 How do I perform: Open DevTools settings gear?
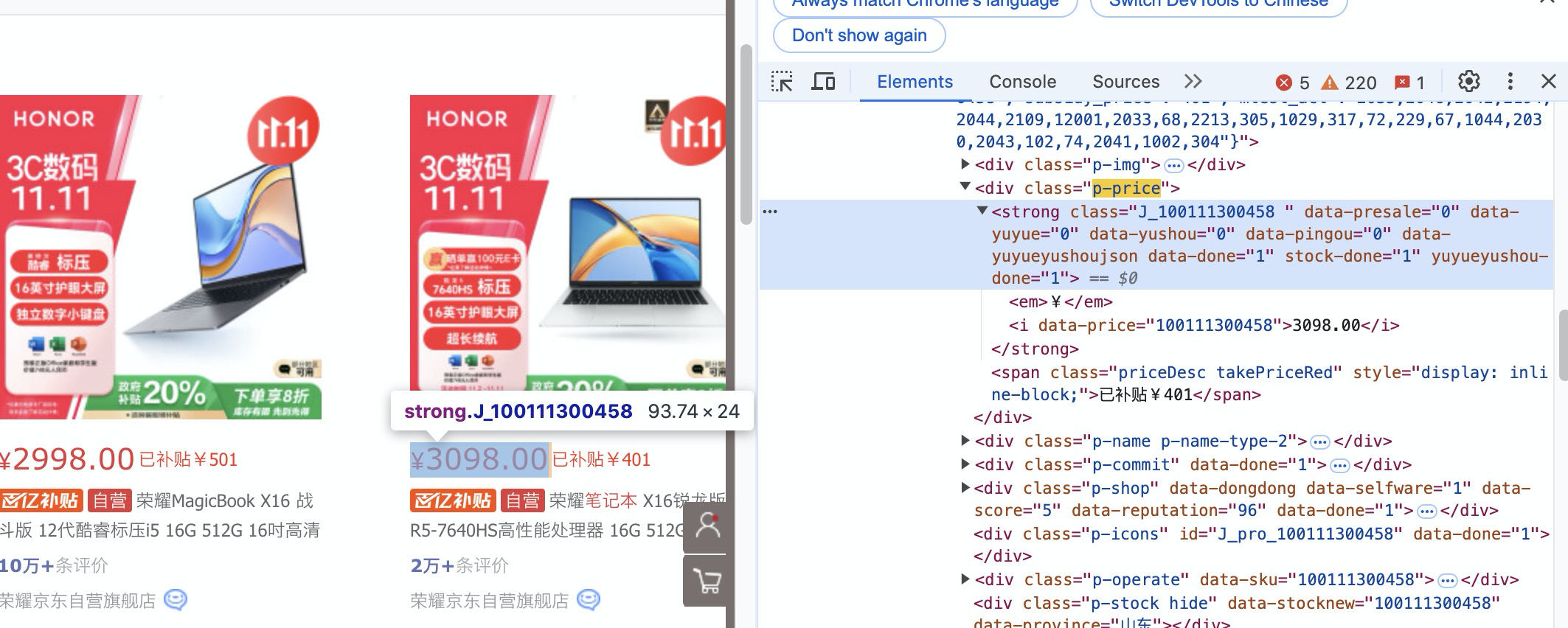coord(1468,81)
